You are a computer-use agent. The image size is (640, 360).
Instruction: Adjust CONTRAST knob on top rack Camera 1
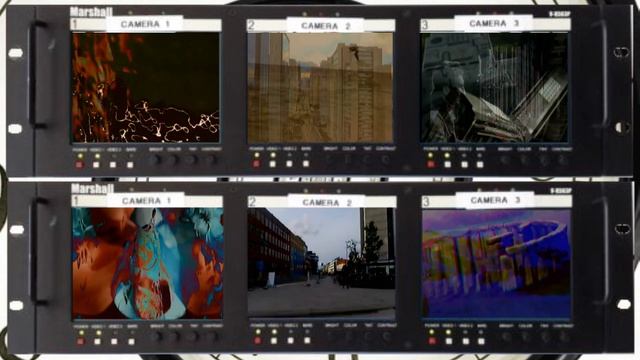tap(210, 160)
